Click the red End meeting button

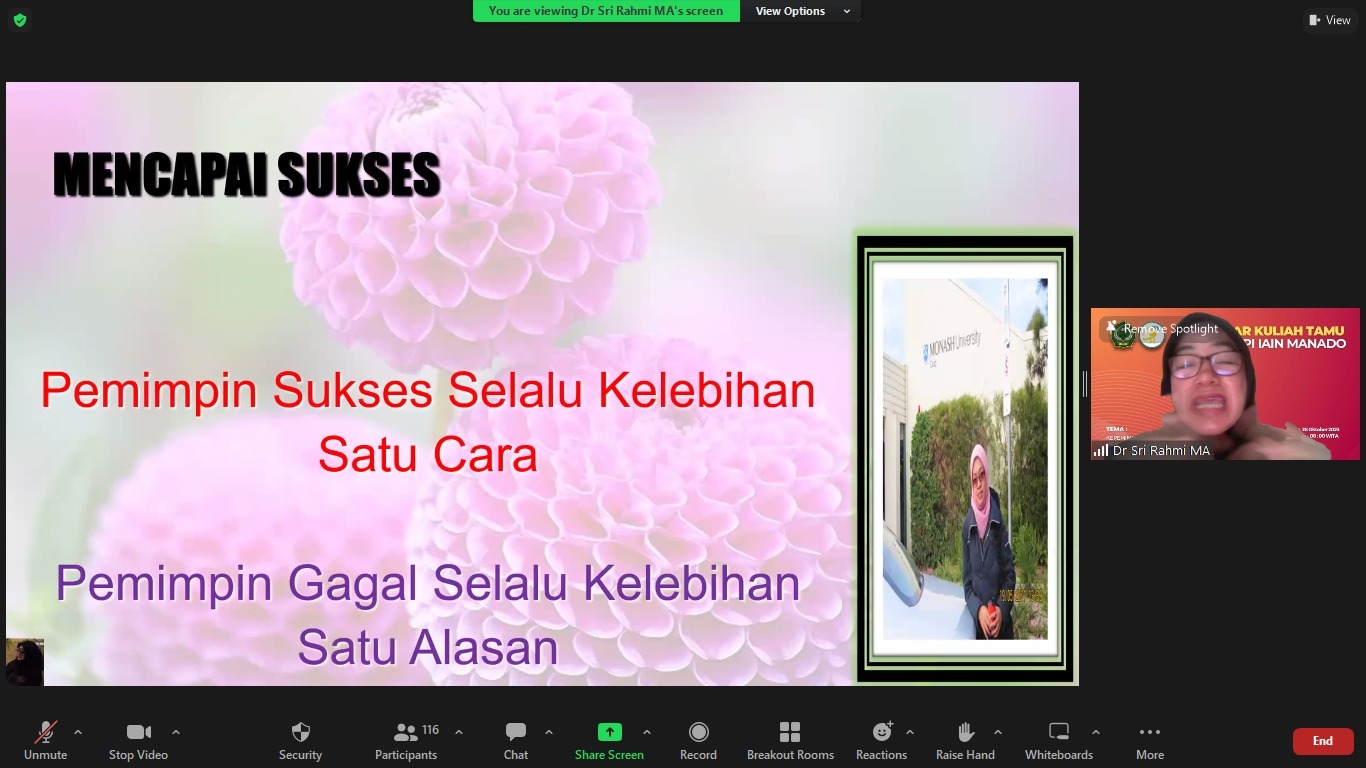(x=1322, y=741)
